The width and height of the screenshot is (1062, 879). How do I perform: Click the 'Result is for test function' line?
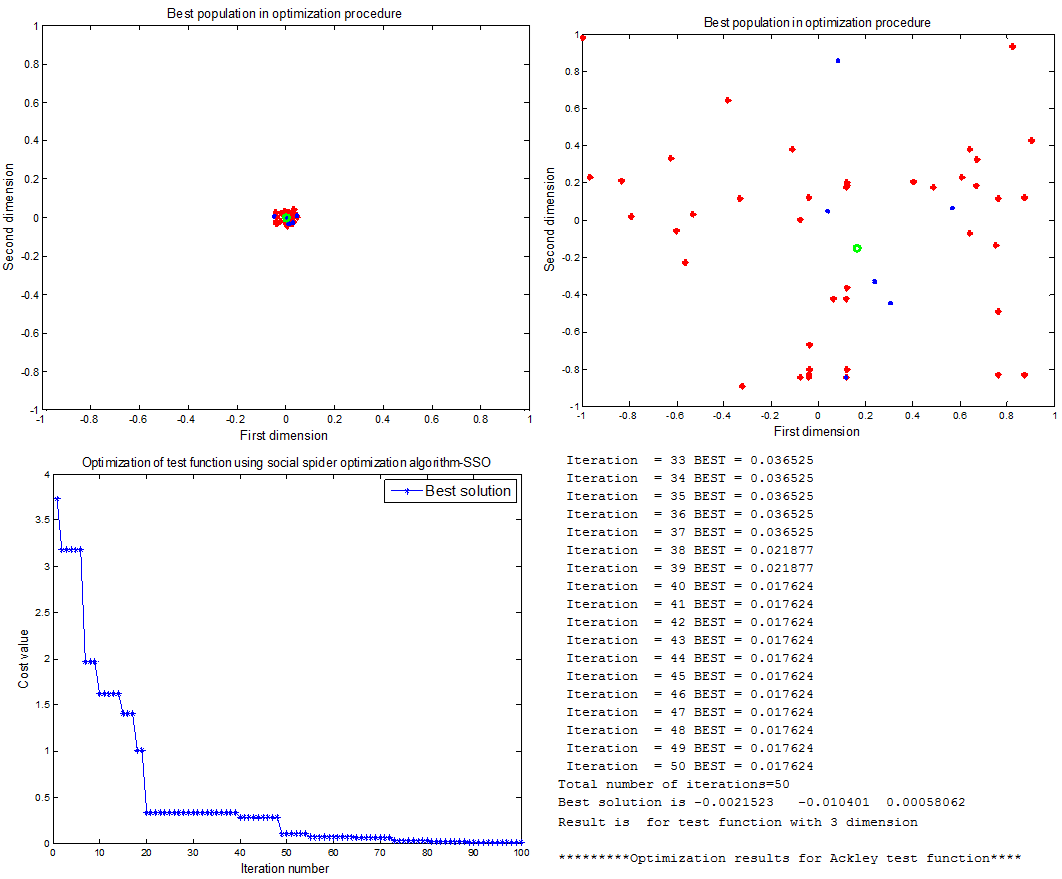[x=737, y=822]
